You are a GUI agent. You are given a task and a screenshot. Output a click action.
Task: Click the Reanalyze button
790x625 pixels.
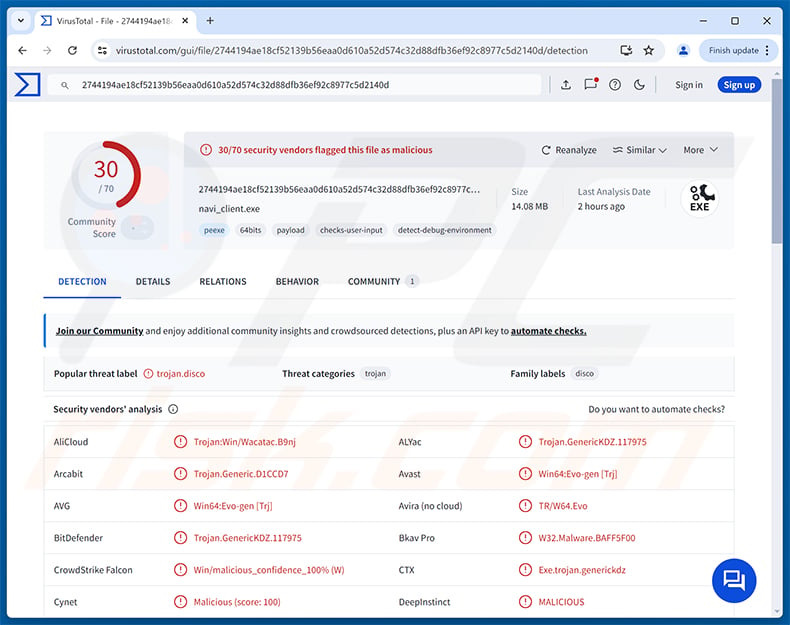[569, 150]
